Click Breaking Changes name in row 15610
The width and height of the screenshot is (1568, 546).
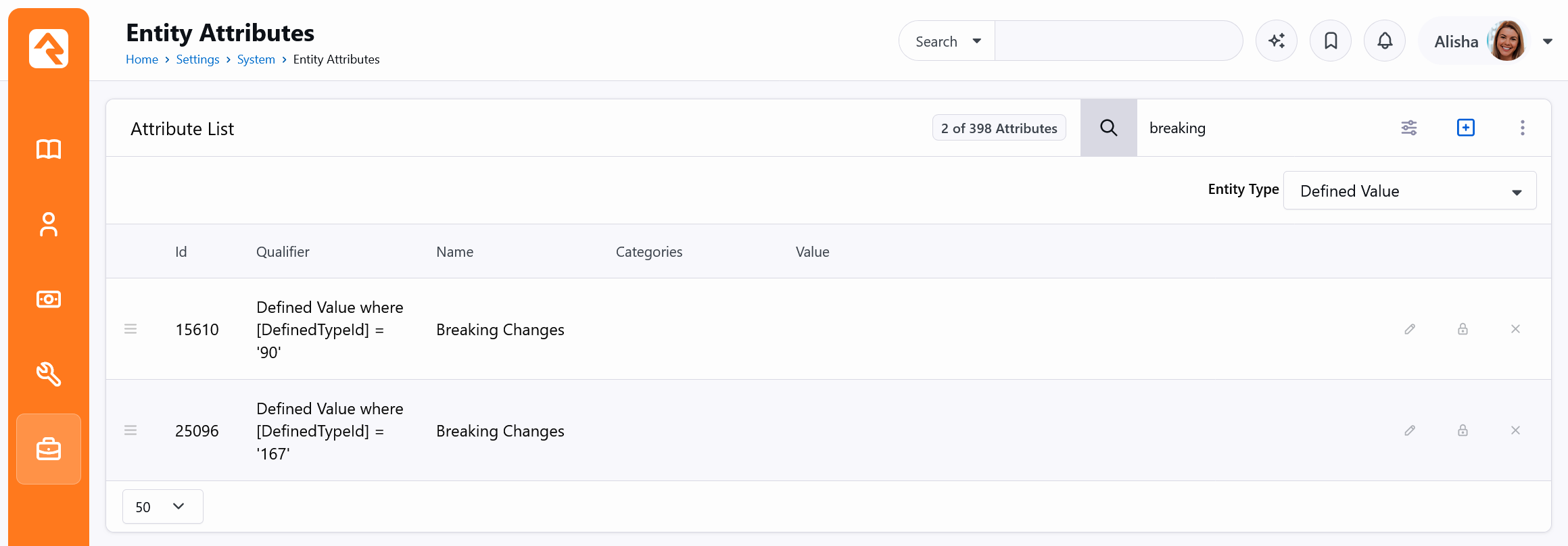pos(500,330)
